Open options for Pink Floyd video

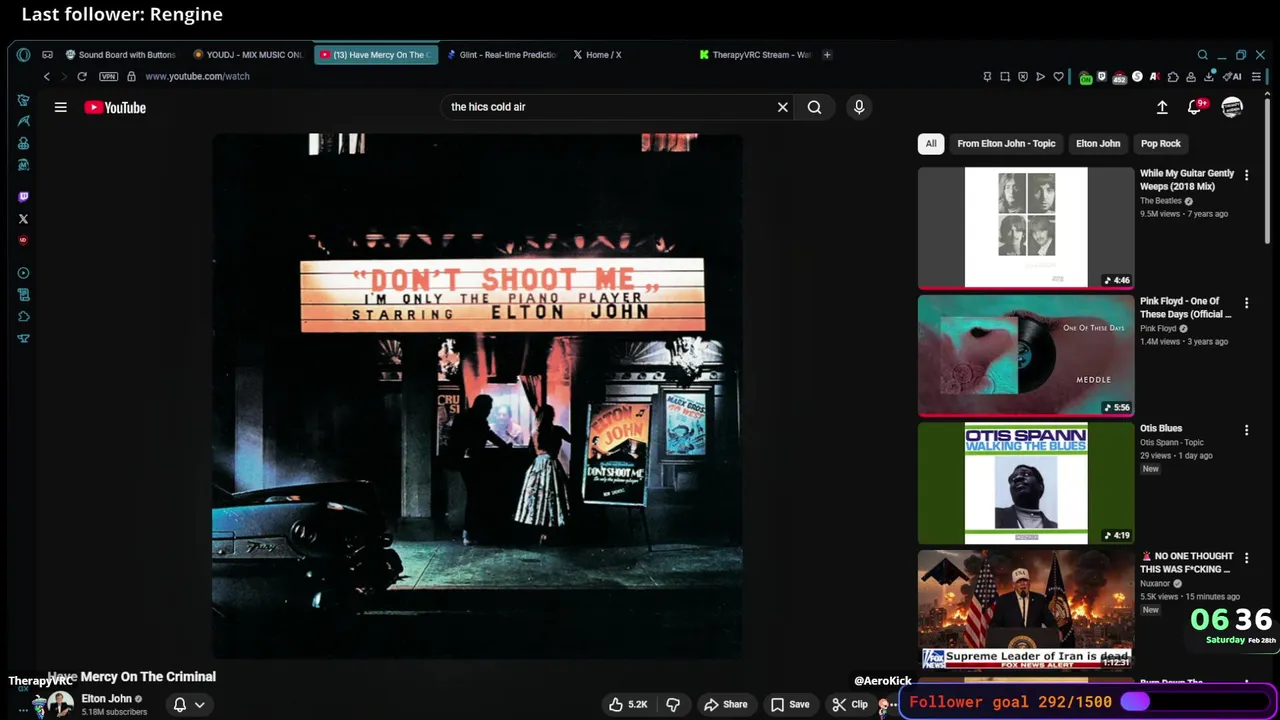click(x=1246, y=303)
